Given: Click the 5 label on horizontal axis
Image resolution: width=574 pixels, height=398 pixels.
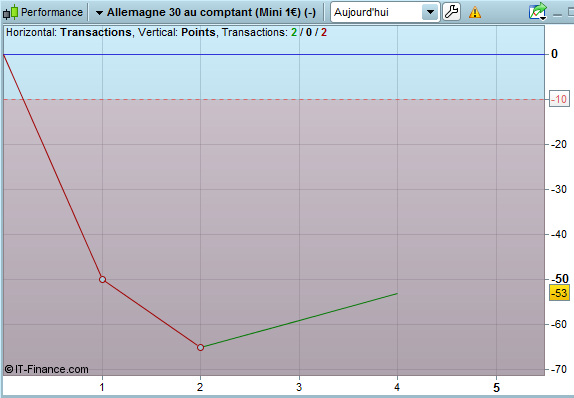Looking at the screenshot, I should pos(496,387).
